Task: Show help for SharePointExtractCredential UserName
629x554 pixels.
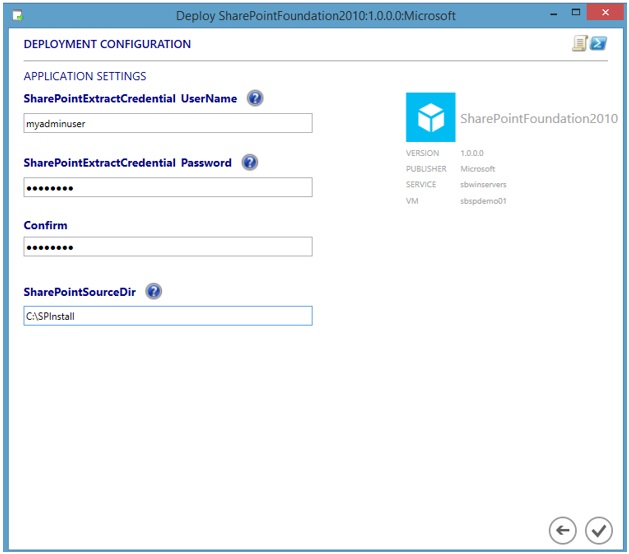Action: pos(255,98)
